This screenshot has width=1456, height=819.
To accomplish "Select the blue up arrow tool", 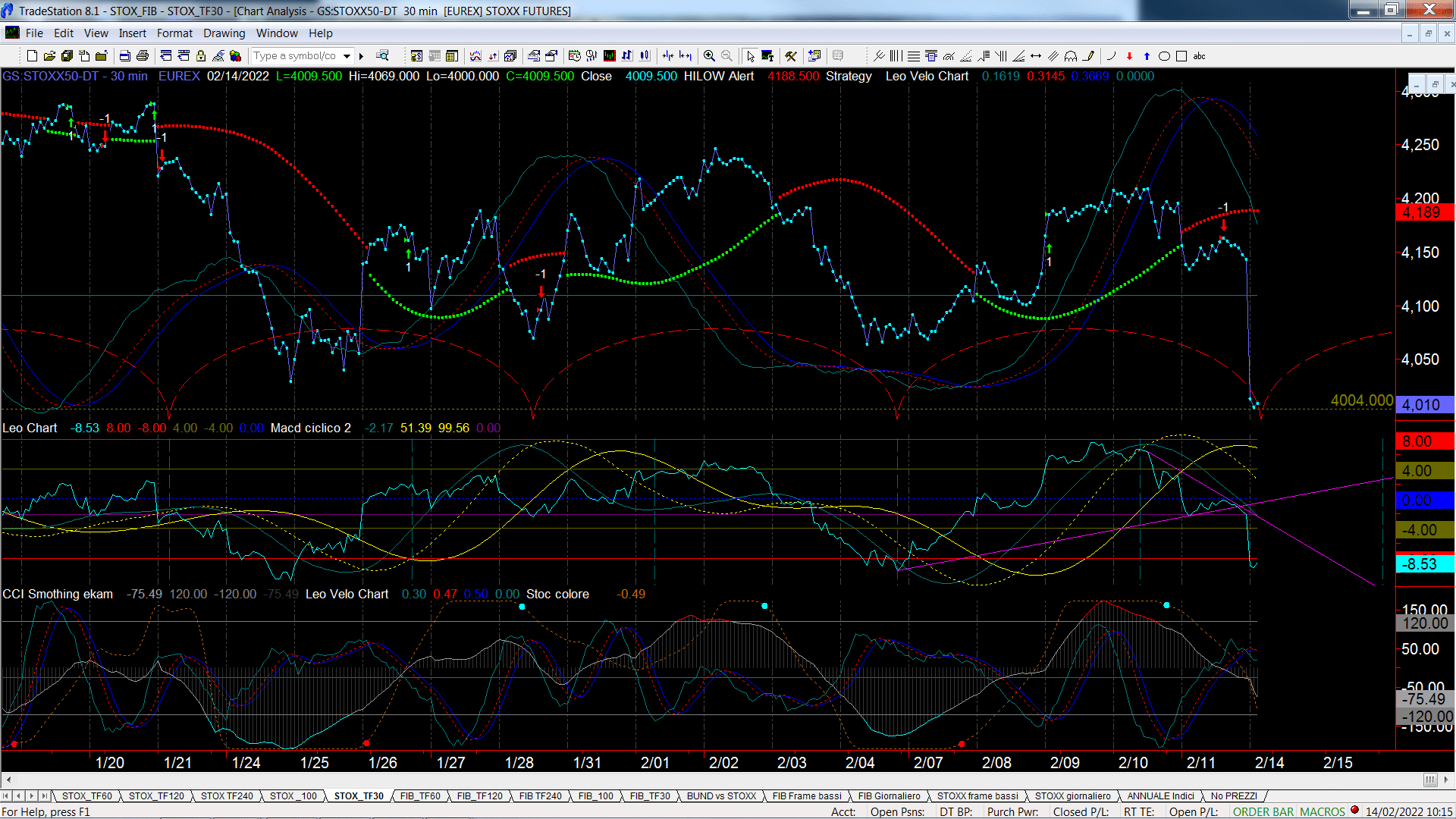I will pos(1147,56).
